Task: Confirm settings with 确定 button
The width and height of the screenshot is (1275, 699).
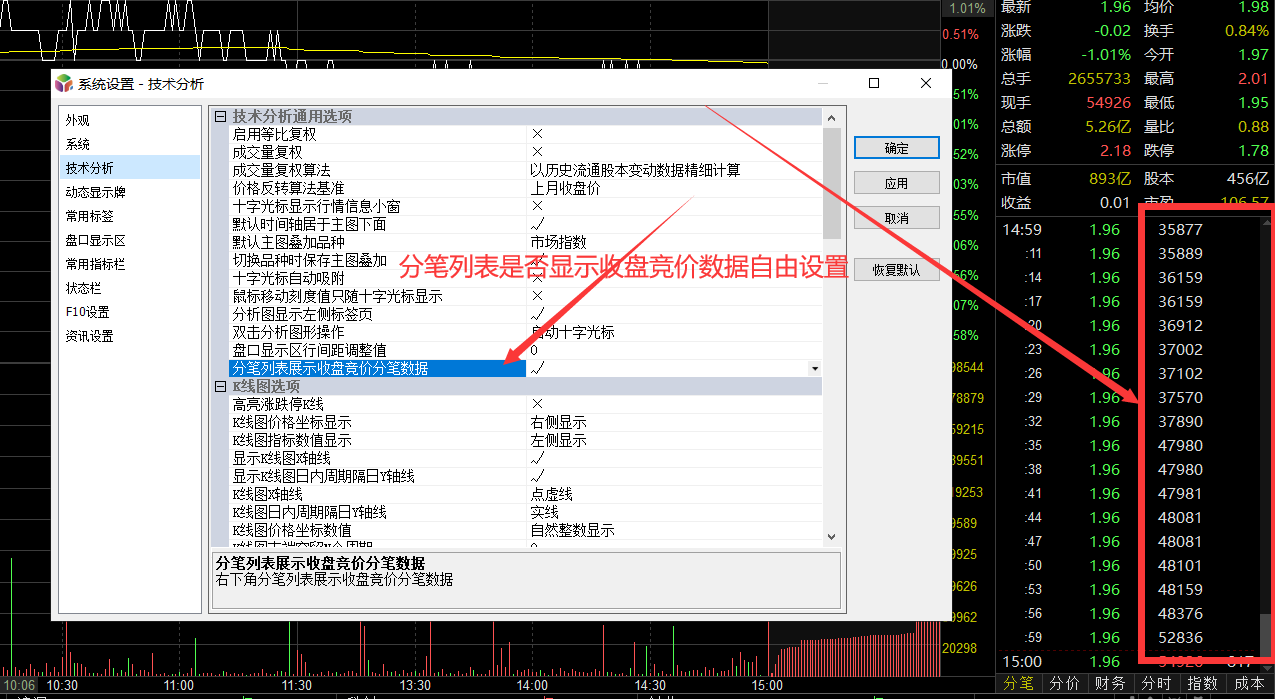Action: pos(897,148)
